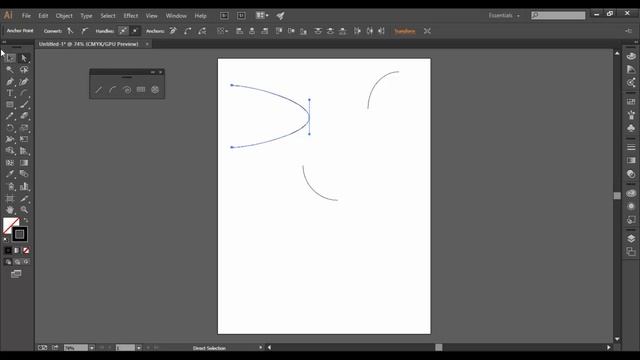Choose the Polar Grid tool in the floating panel
This screenshot has width=640, height=360.
[155, 89]
